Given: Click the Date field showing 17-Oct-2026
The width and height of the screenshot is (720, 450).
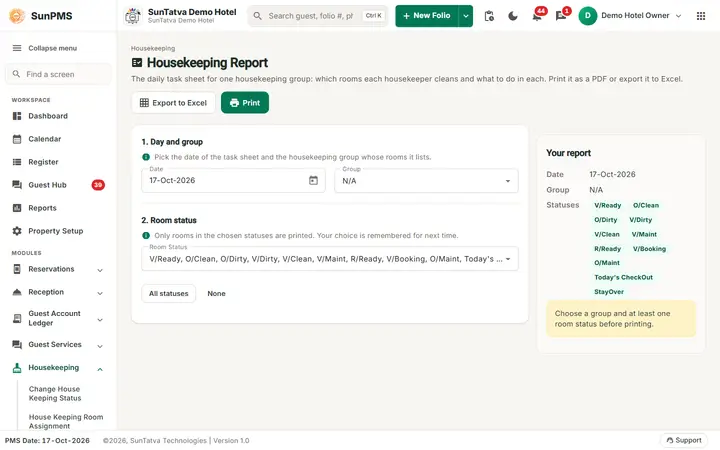Looking at the screenshot, I should point(233,180).
